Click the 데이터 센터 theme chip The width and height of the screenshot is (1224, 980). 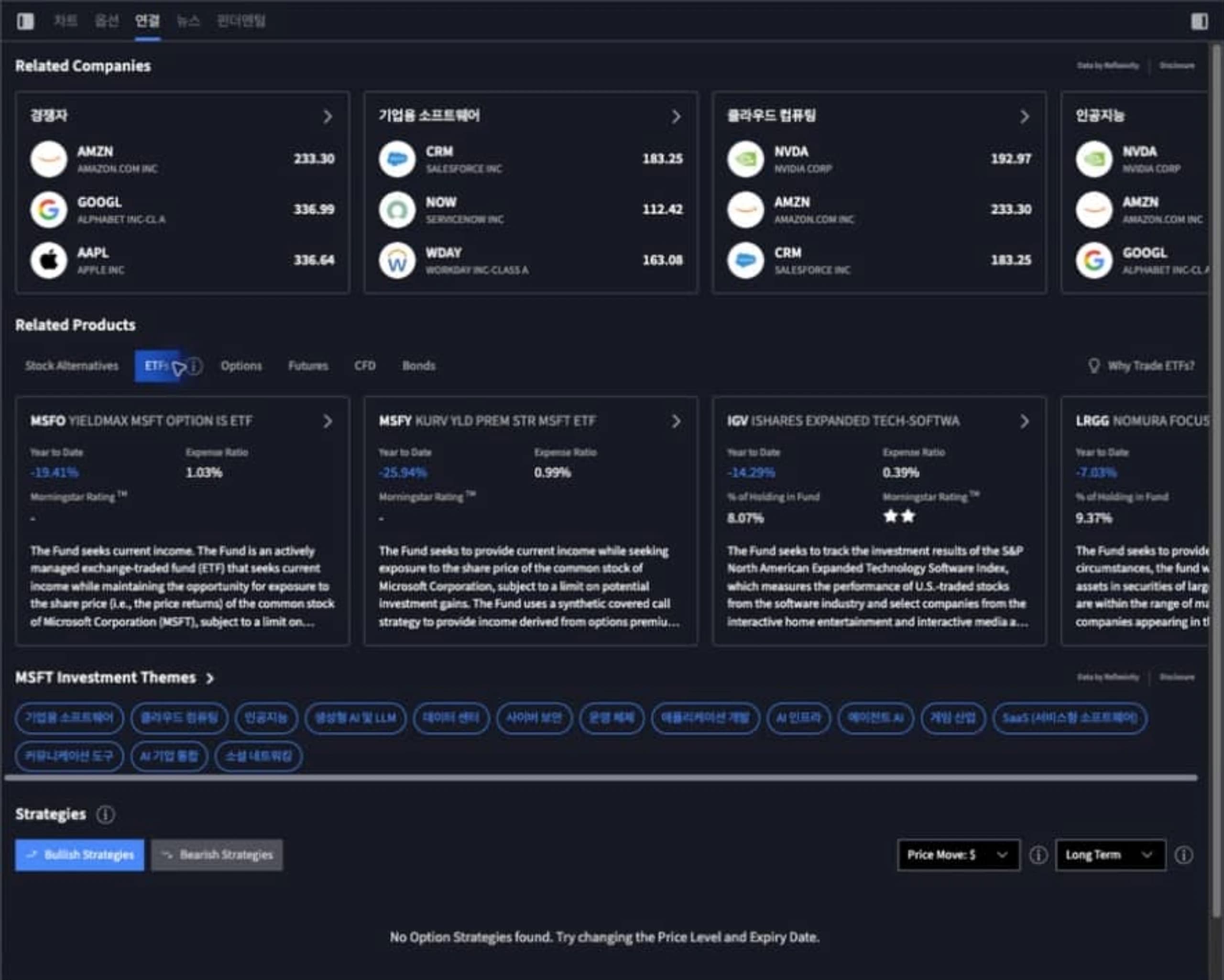pyautogui.click(x=451, y=718)
